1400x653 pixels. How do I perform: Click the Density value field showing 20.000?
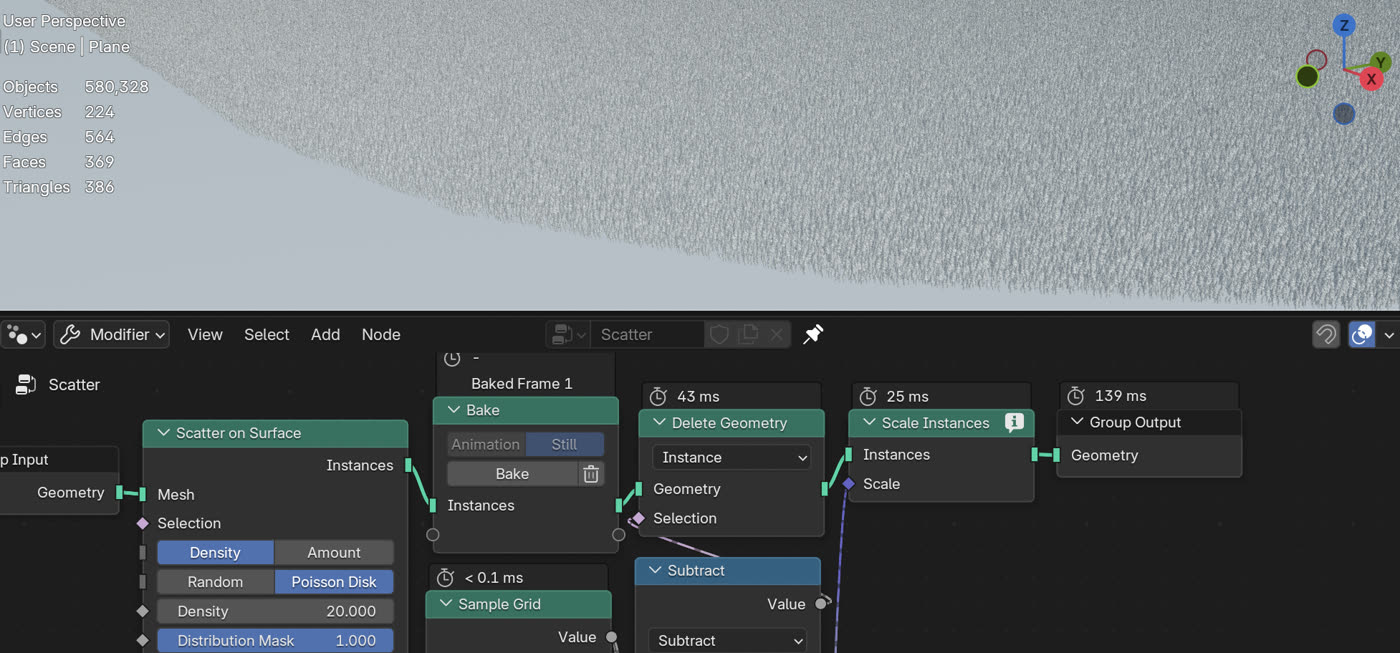(x=275, y=612)
